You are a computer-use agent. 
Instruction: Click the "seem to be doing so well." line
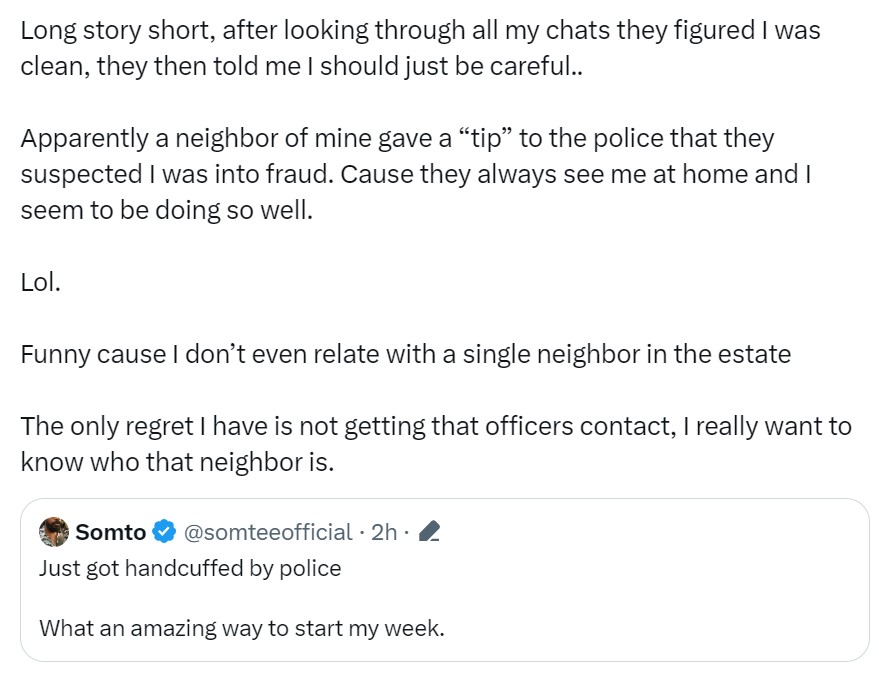coord(167,211)
